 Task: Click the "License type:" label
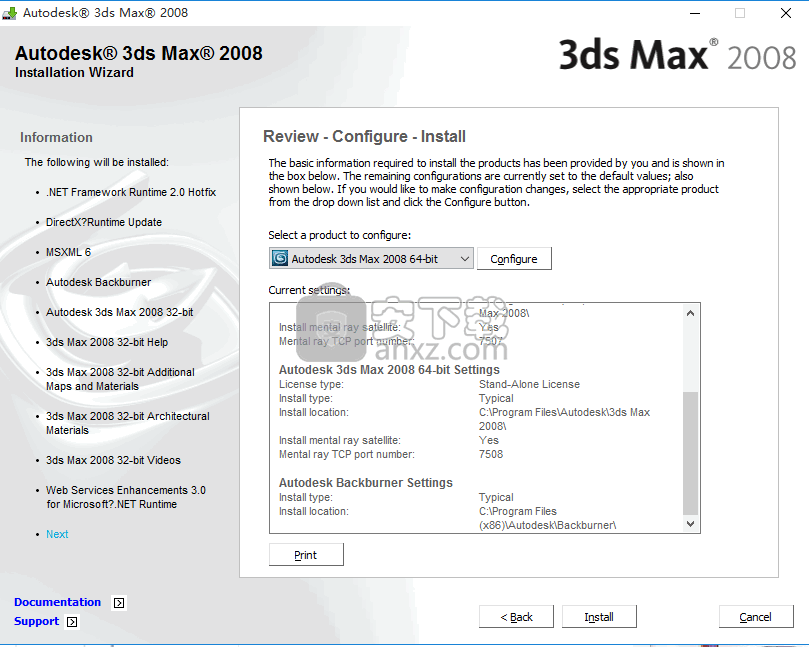click(x=311, y=384)
